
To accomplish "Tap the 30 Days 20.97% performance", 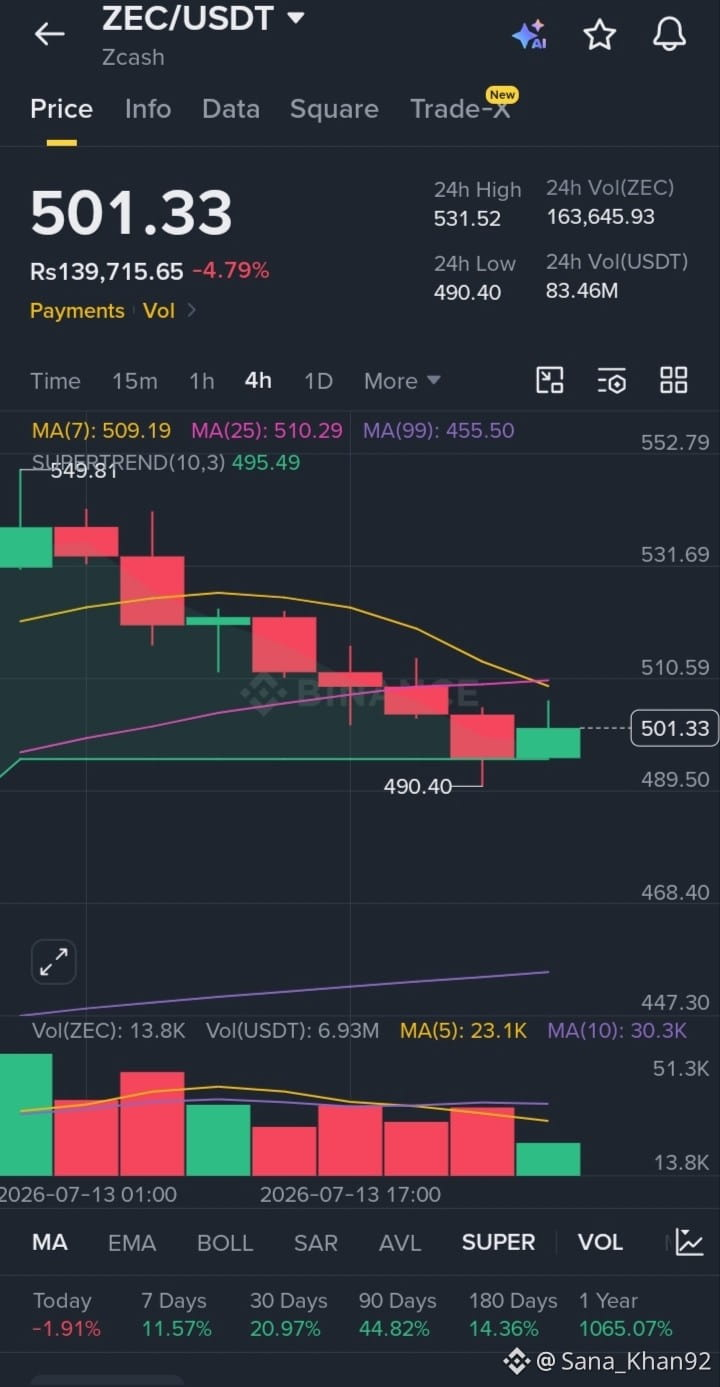I will [288, 1315].
